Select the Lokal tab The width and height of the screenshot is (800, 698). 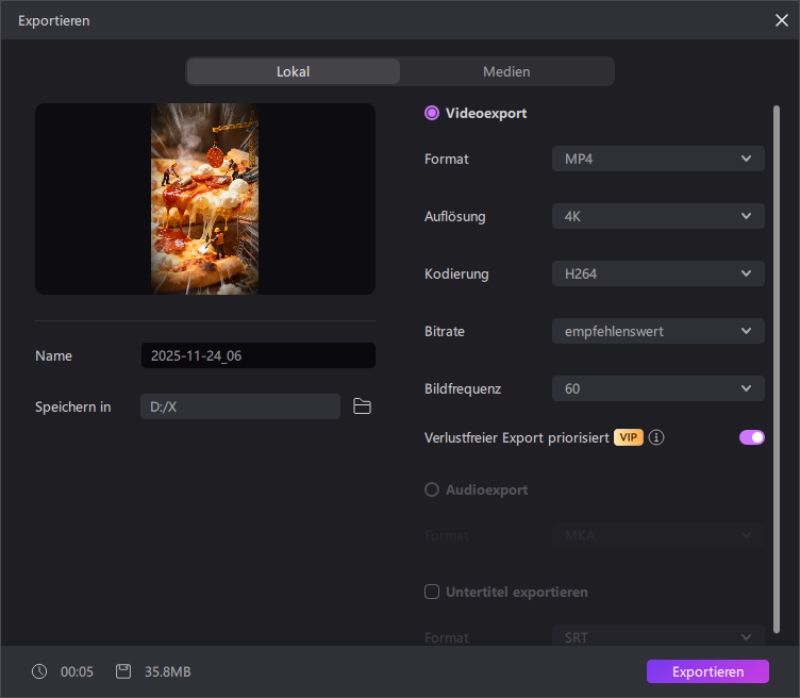point(293,72)
